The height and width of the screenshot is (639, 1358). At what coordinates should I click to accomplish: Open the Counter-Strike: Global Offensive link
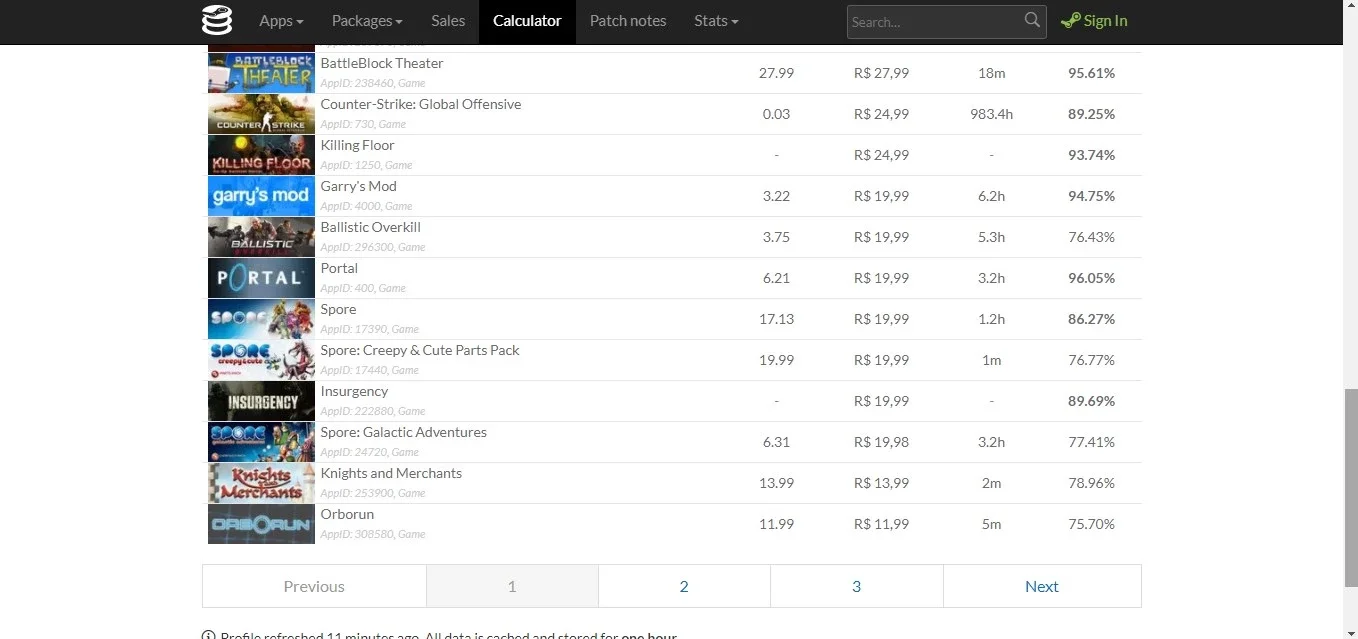click(420, 104)
